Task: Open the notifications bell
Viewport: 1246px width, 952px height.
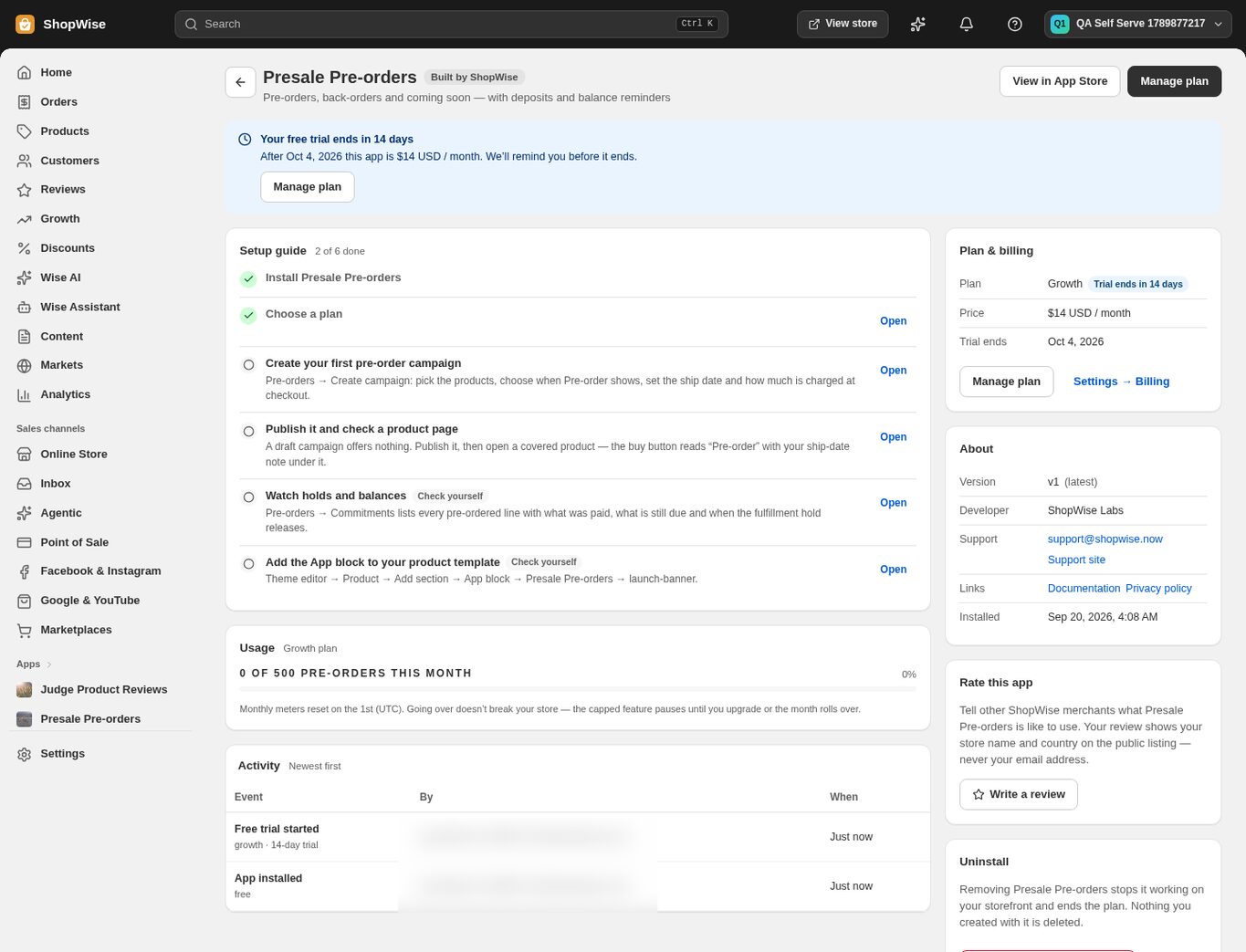Action: [x=967, y=24]
